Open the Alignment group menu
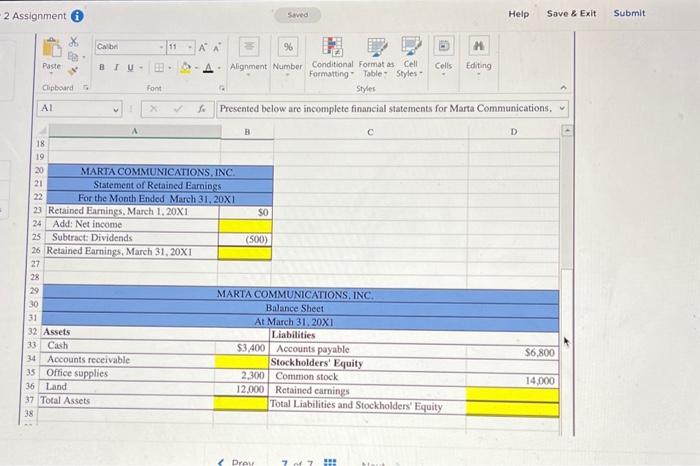Image resolution: width=700 pixels, height=466 pixels. tap(248, 57)
